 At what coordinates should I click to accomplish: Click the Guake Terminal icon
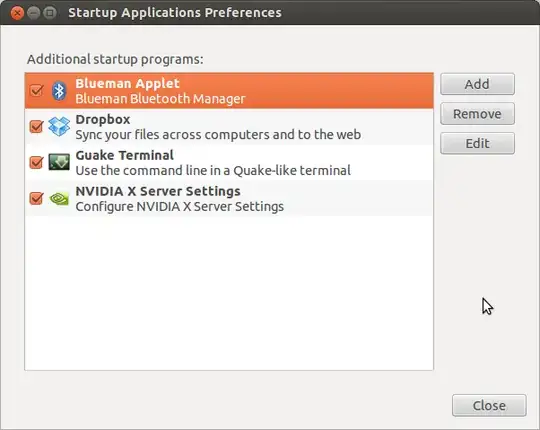tap(59, 162)
